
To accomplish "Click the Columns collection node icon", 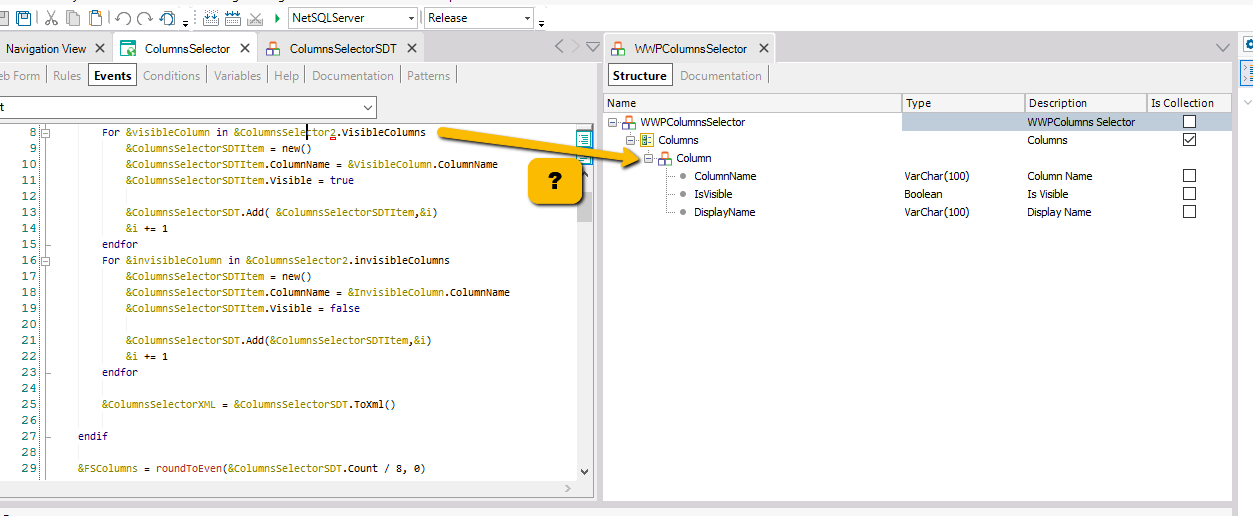I will pyautogui.click(x=647, y=140).
